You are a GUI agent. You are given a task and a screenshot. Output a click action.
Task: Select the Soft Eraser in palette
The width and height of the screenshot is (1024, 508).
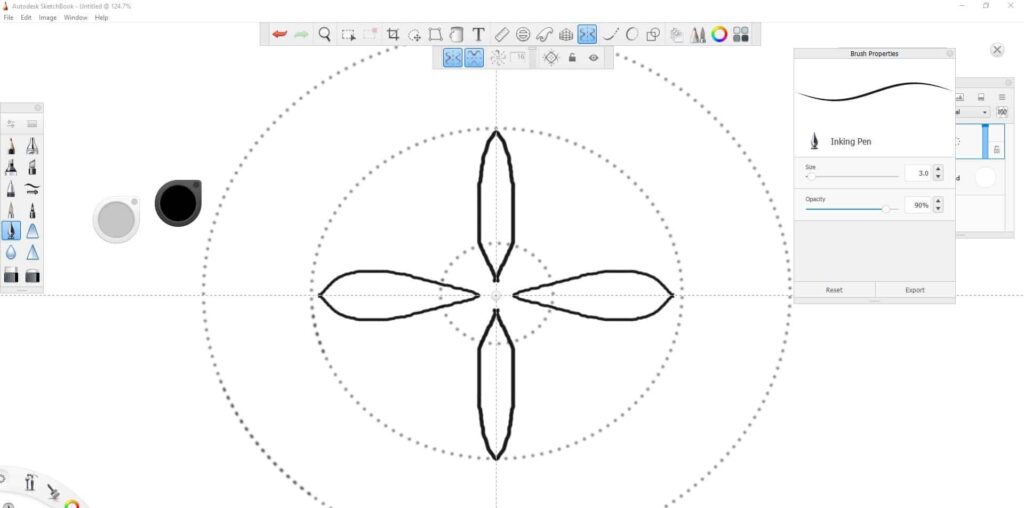(32, 274)
